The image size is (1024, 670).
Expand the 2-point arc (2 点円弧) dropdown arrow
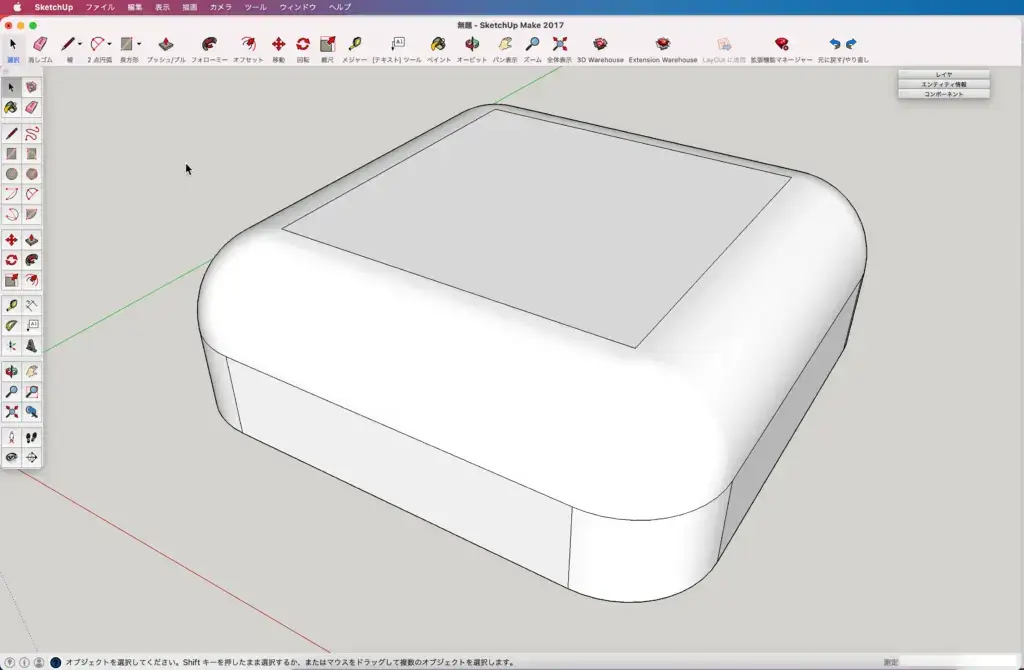[109, 44]
